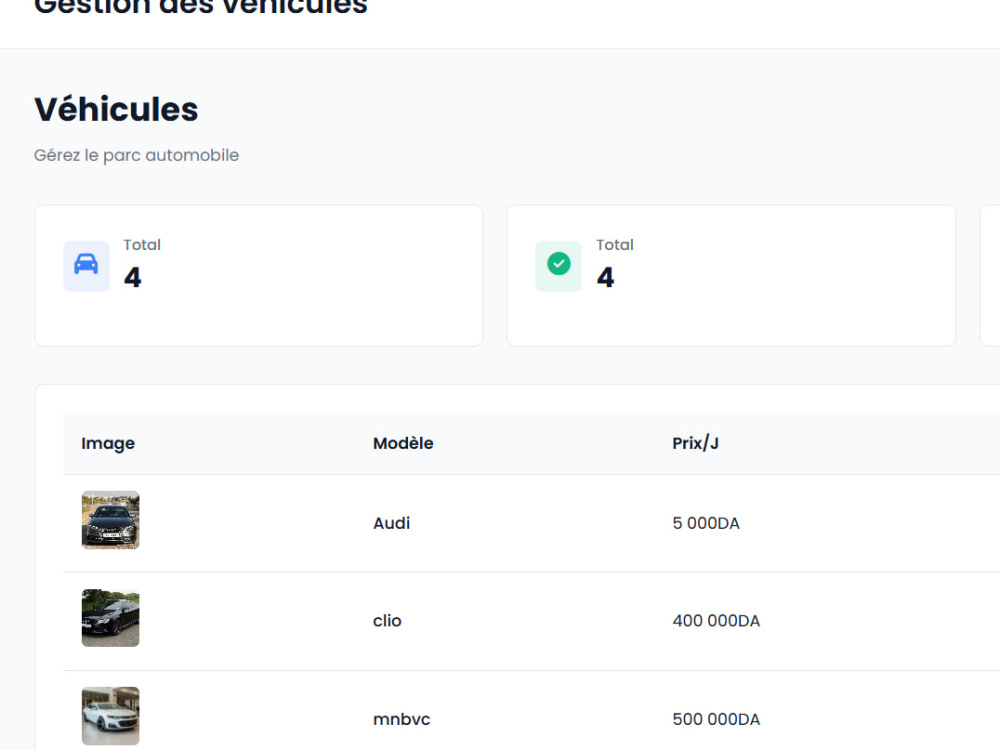1000x750 pixels.
Task: Click the 400 000DA price cell
Action: coord(716,621)
